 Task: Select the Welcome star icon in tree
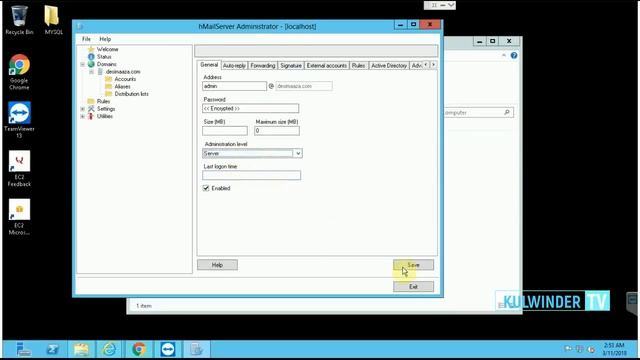91,49
